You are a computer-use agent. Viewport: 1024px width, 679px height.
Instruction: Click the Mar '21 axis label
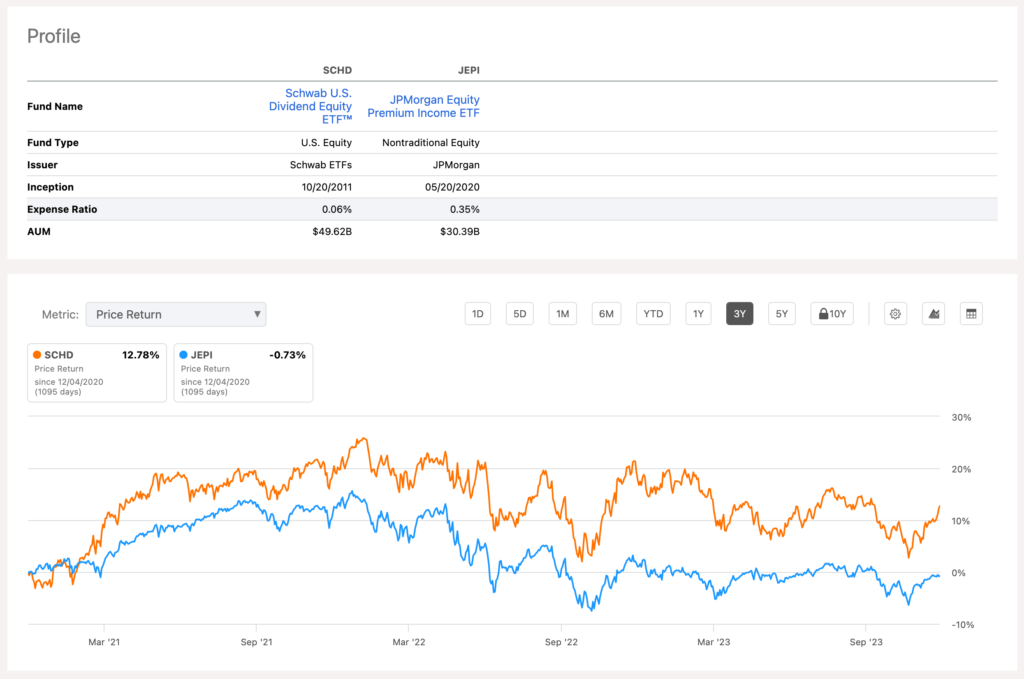(x=104, y=642)
